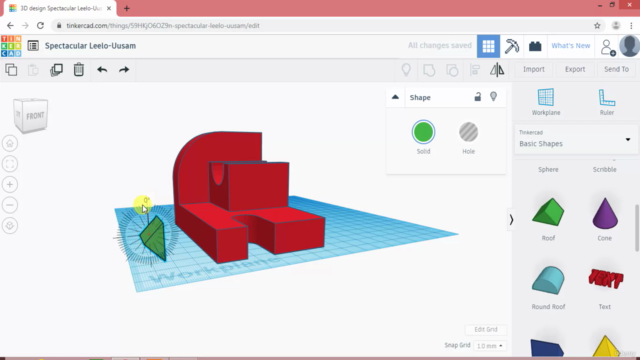Toggle the shape lock icon
640x360 pixels.
[478, 97]
